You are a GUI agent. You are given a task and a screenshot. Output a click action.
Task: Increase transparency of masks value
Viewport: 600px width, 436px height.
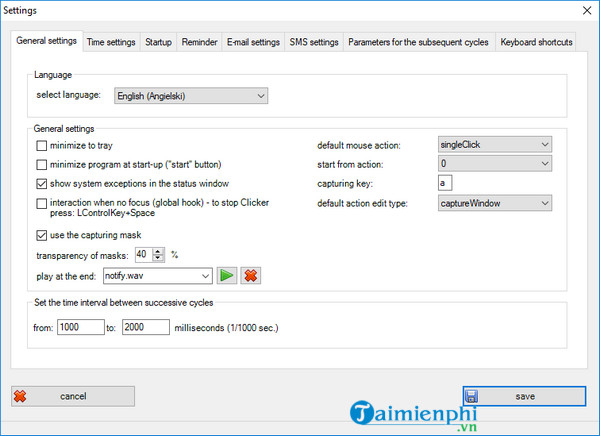(x=158, y=251)
